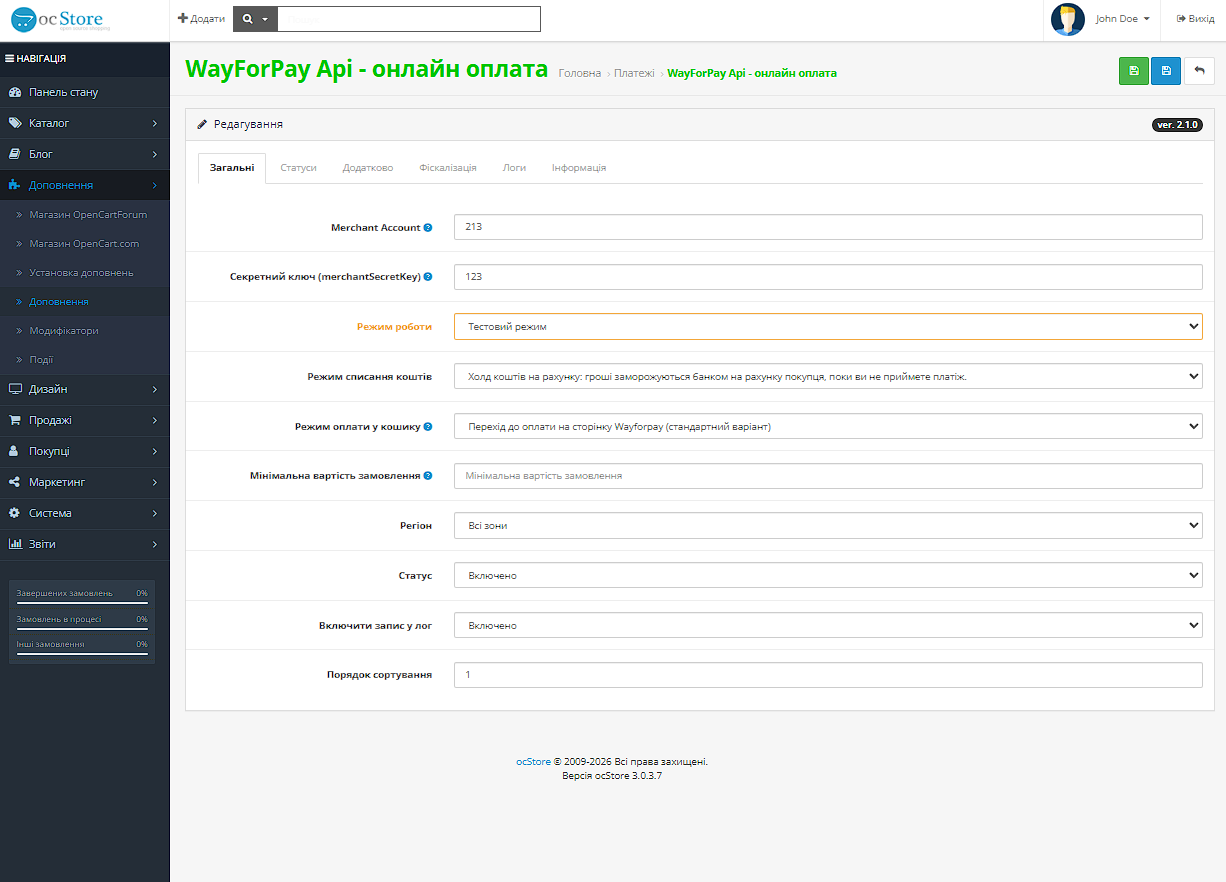Click the Головна breadcrumb link

[x=580, y=73]
